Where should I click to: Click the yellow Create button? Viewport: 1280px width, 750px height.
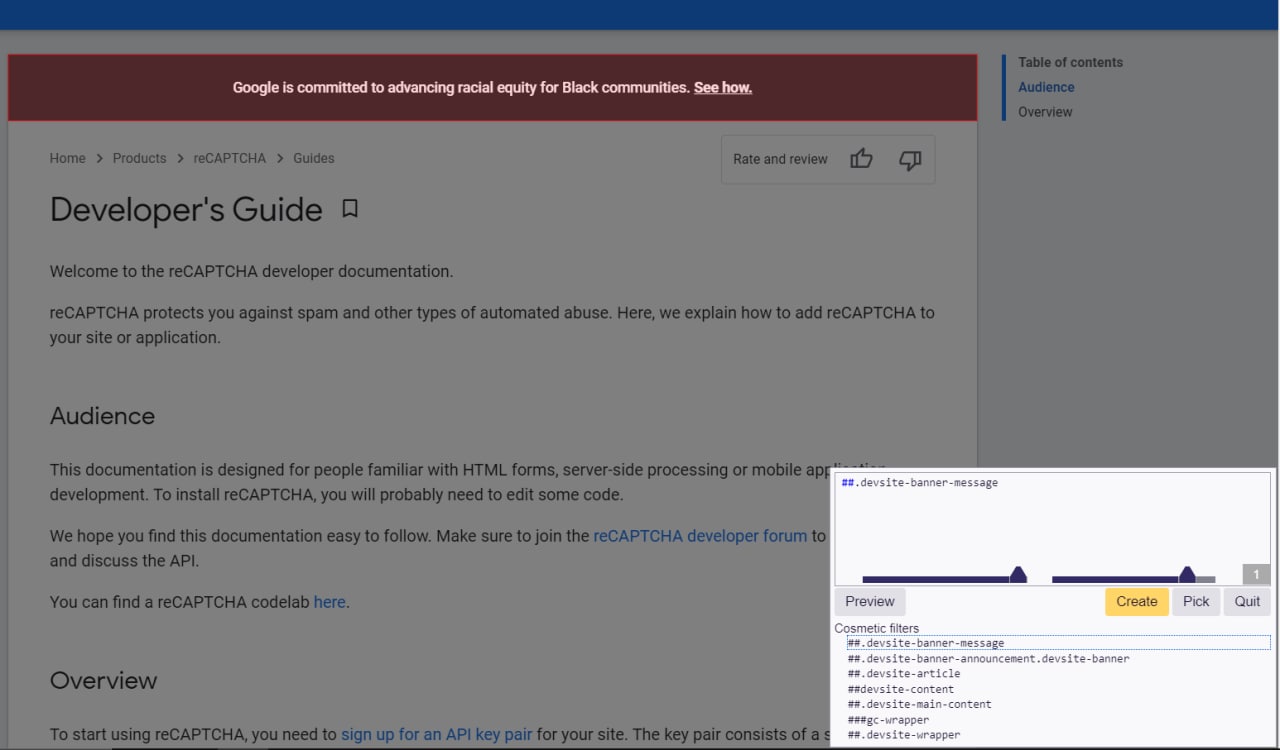pos(1137,601)
